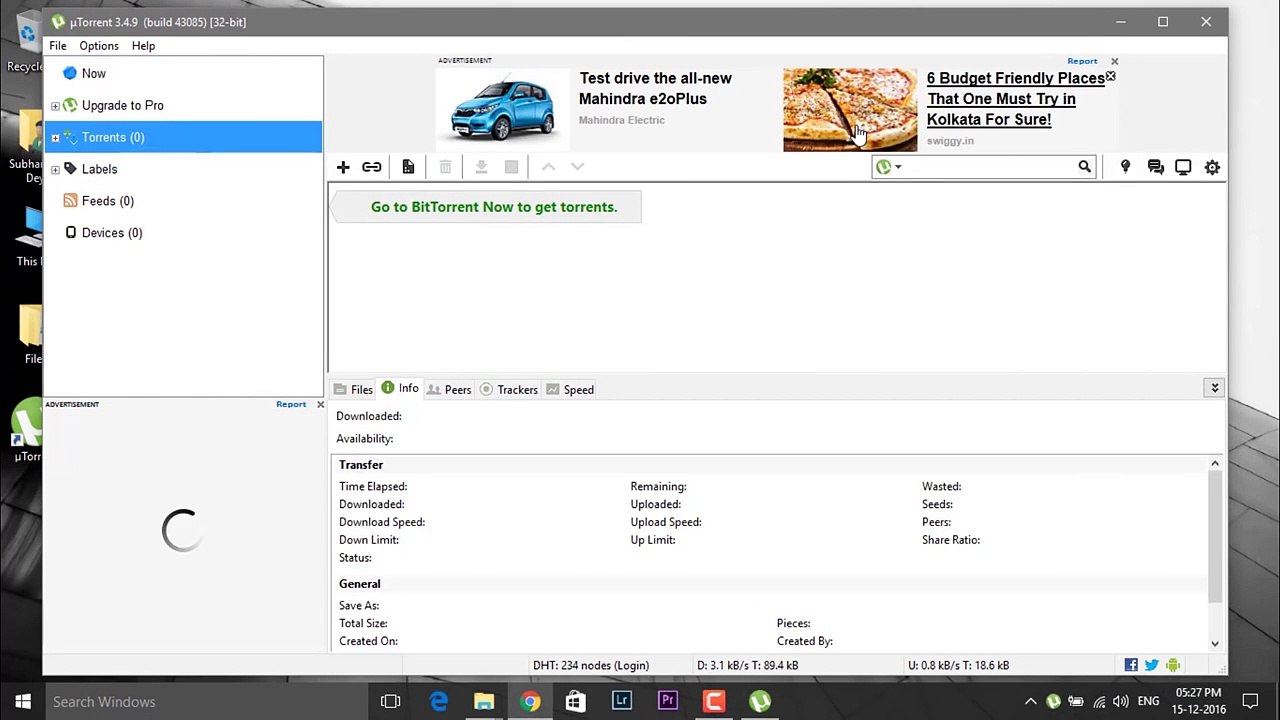Click the Stop torrent square icon

[511, 167]
